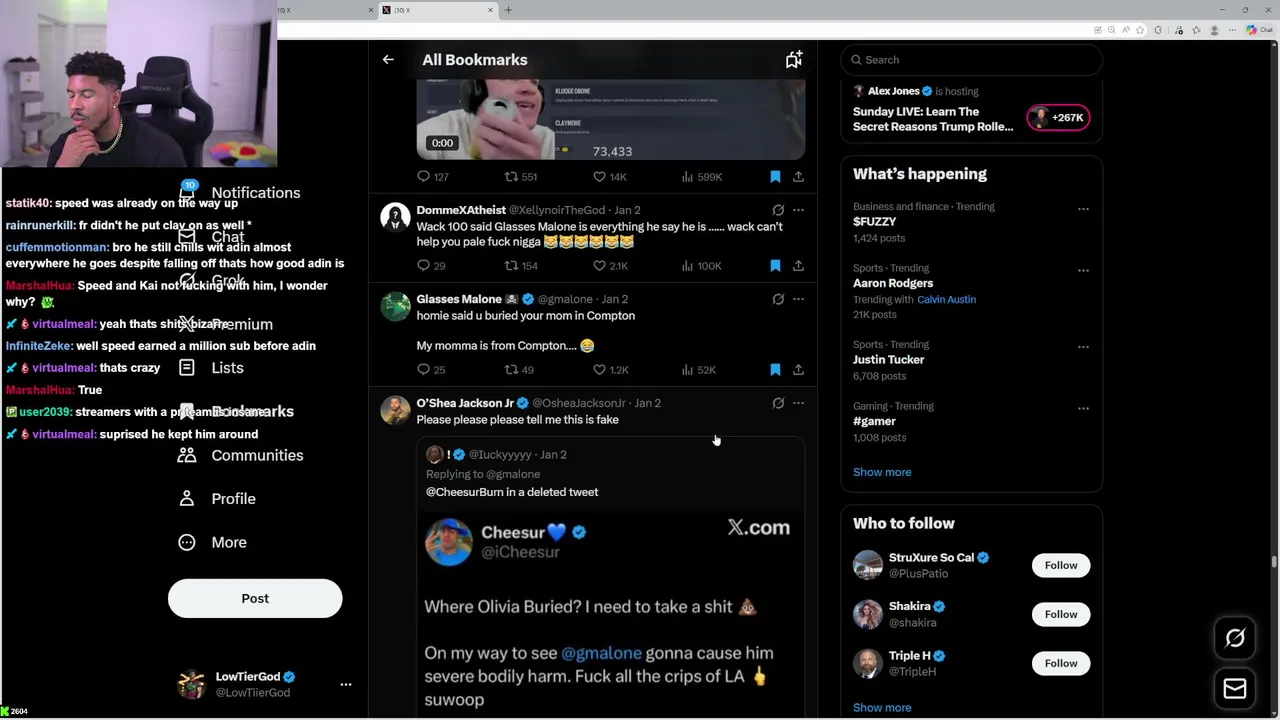
Task: Remove bookmark on DommeXAtheist post
Action: tap(775, 266)
